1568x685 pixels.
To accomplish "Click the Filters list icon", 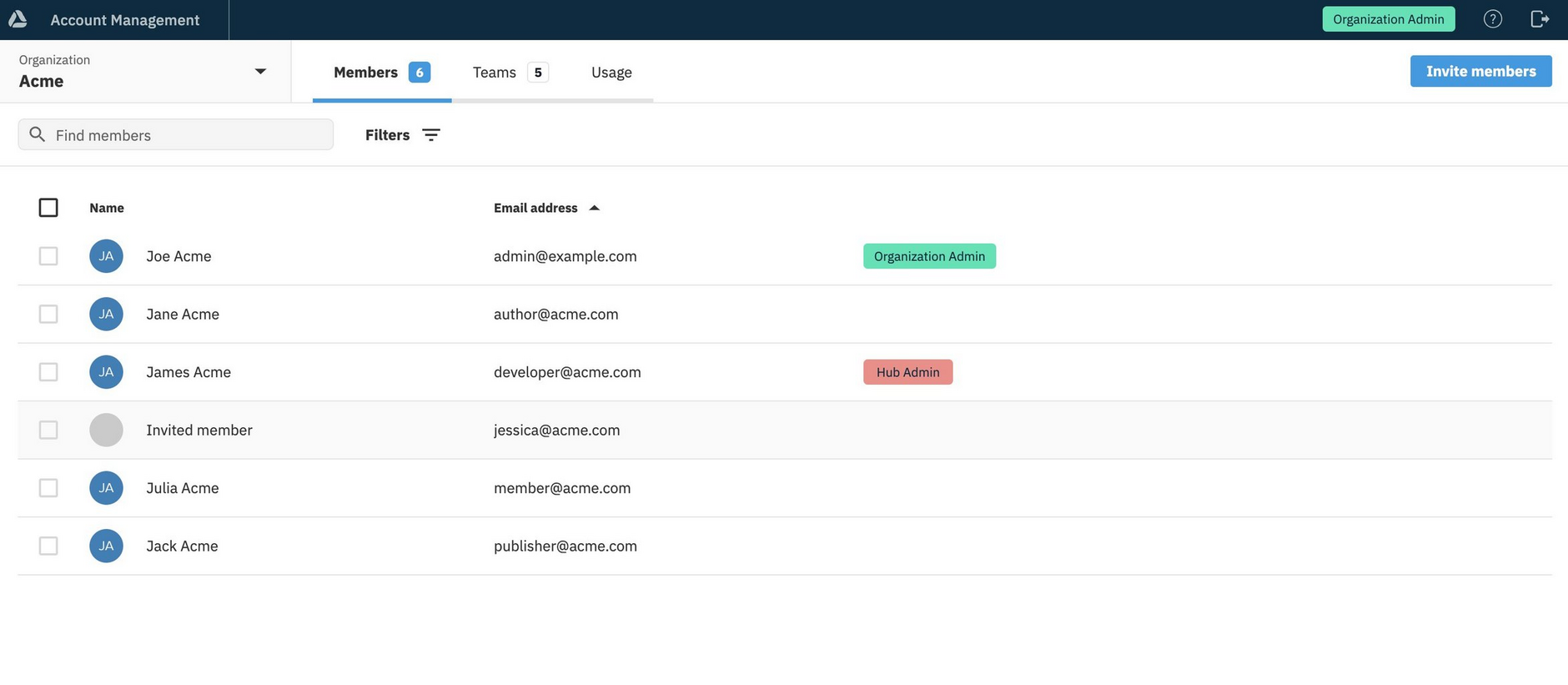I will (x=430, y=135).
